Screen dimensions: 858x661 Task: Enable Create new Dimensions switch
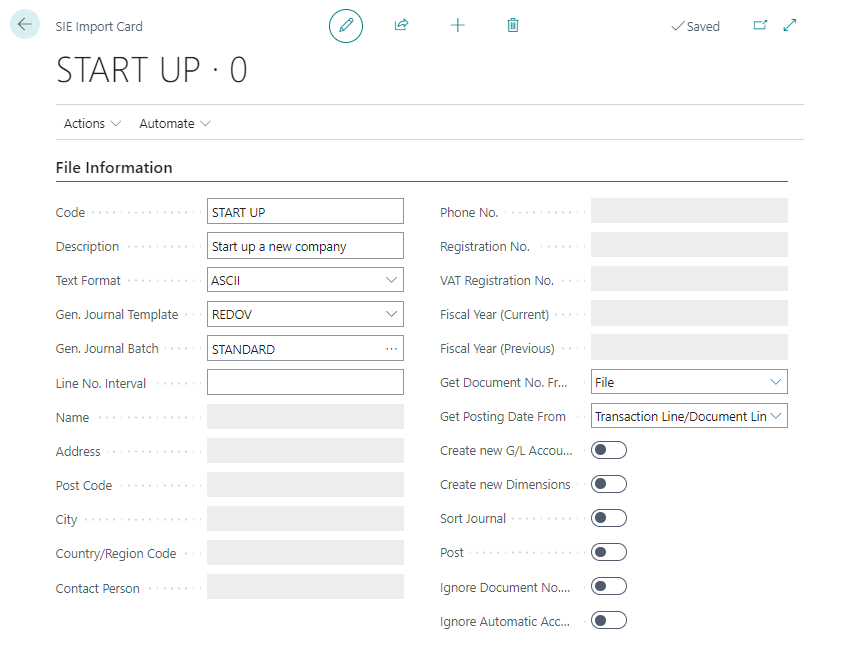pyautogui.click(x=608, y=484)
